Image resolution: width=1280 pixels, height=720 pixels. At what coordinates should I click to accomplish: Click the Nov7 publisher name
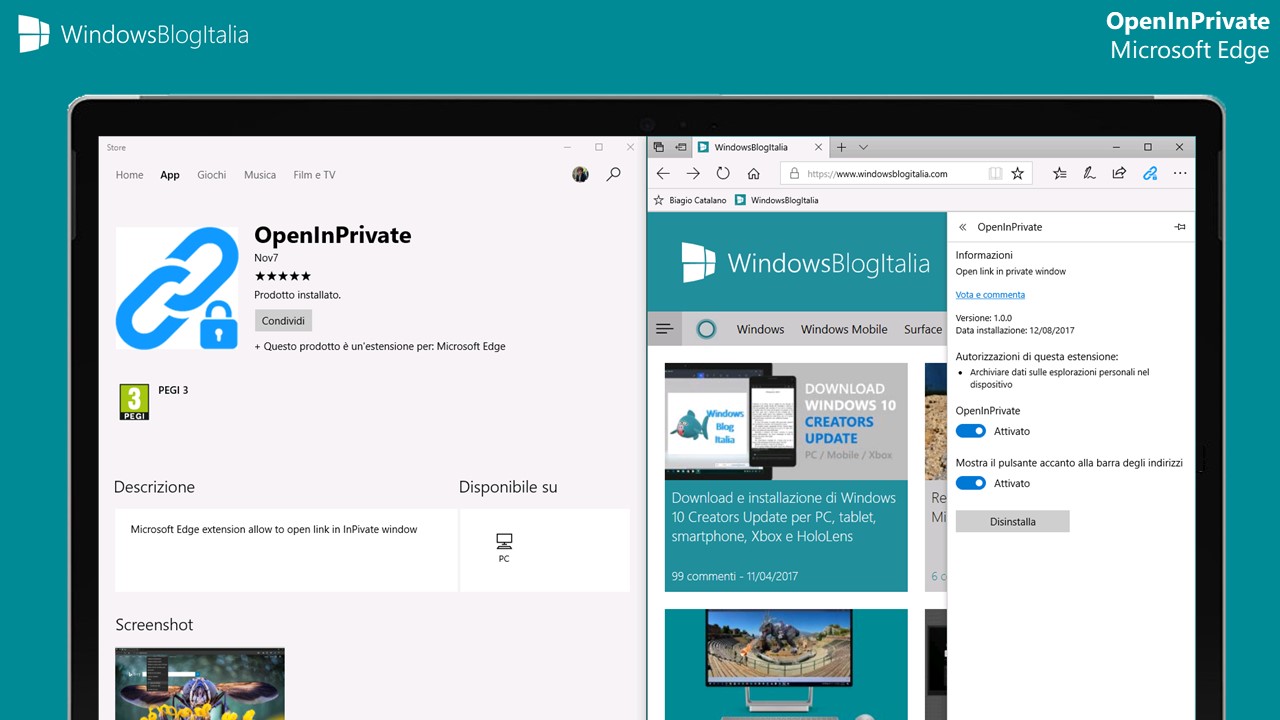click(266, 258)
